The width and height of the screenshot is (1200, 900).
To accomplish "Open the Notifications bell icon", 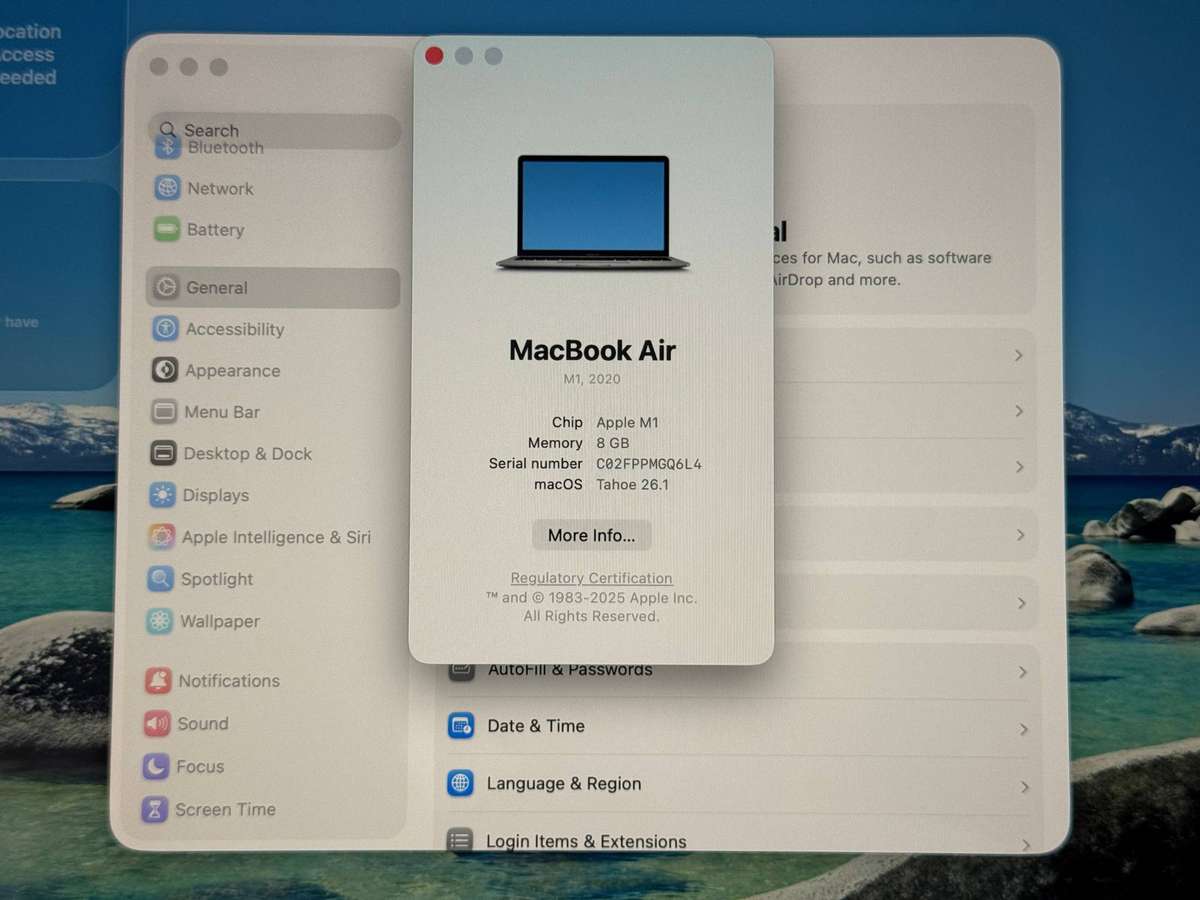I will pyautogui.click(x=158, y=681).
